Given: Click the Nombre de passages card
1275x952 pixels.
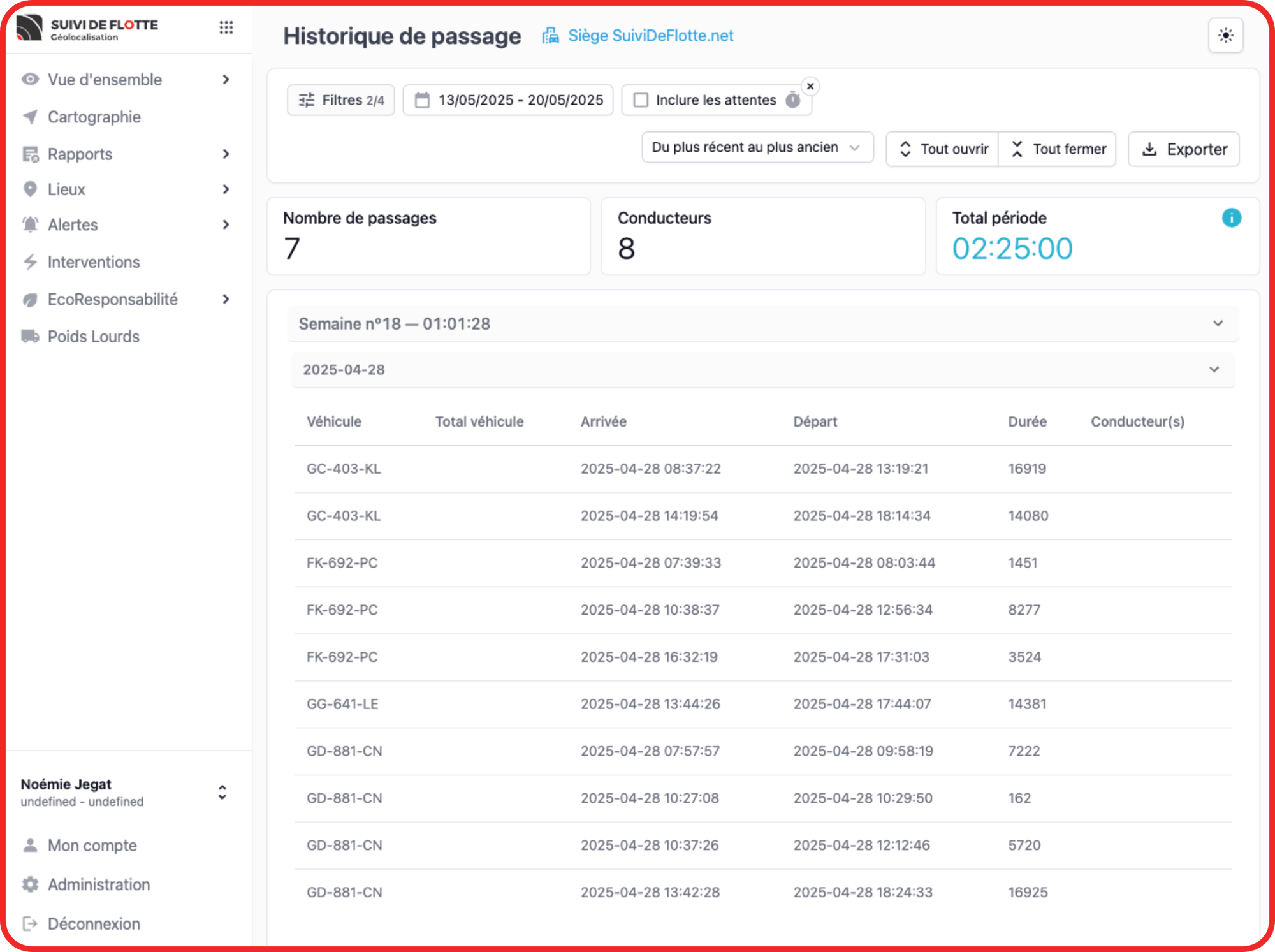Looking at the screenshot, I should (x=428, y=236).
